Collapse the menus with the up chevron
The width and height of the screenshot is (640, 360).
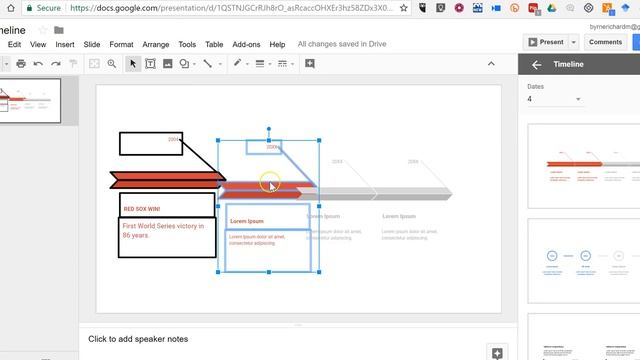(491, 64)
